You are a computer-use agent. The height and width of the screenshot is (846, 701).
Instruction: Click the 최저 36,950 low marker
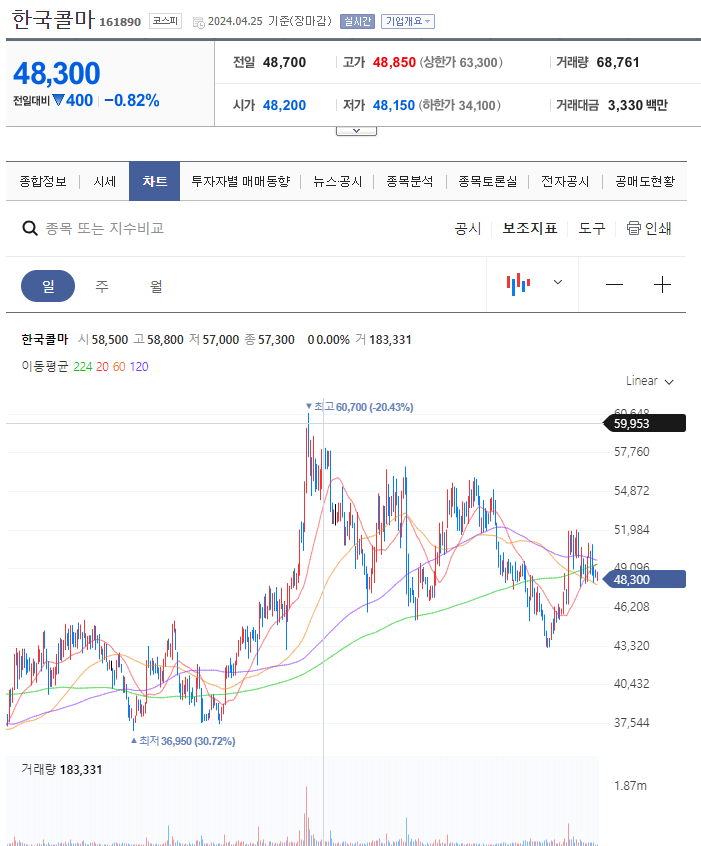click(x=183, y=741)
